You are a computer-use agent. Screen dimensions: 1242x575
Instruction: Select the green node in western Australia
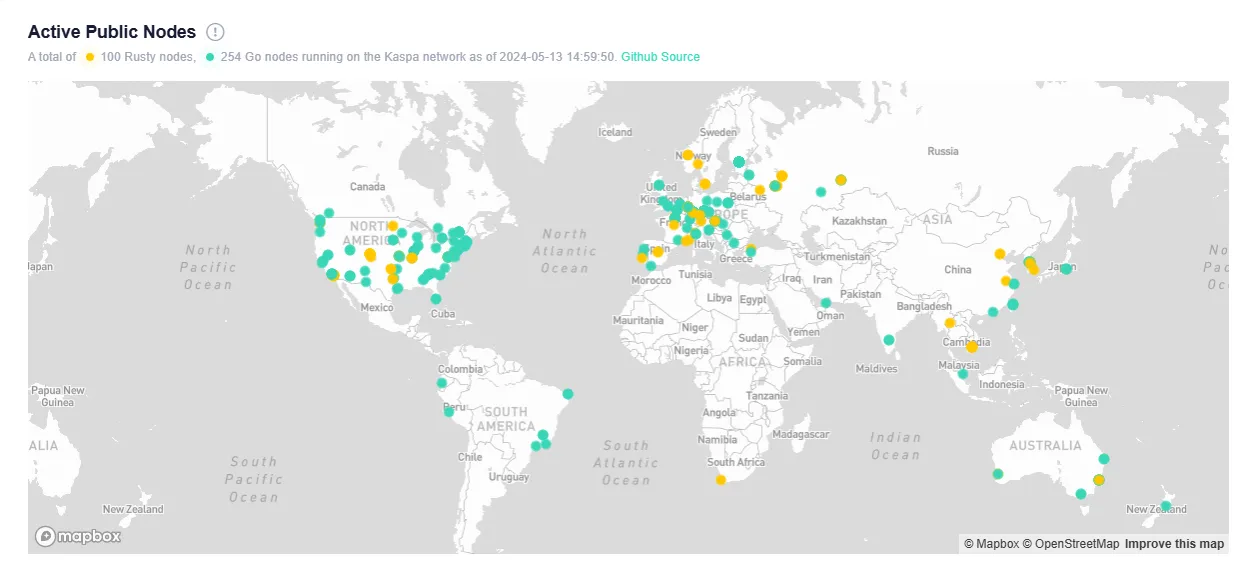997,474
